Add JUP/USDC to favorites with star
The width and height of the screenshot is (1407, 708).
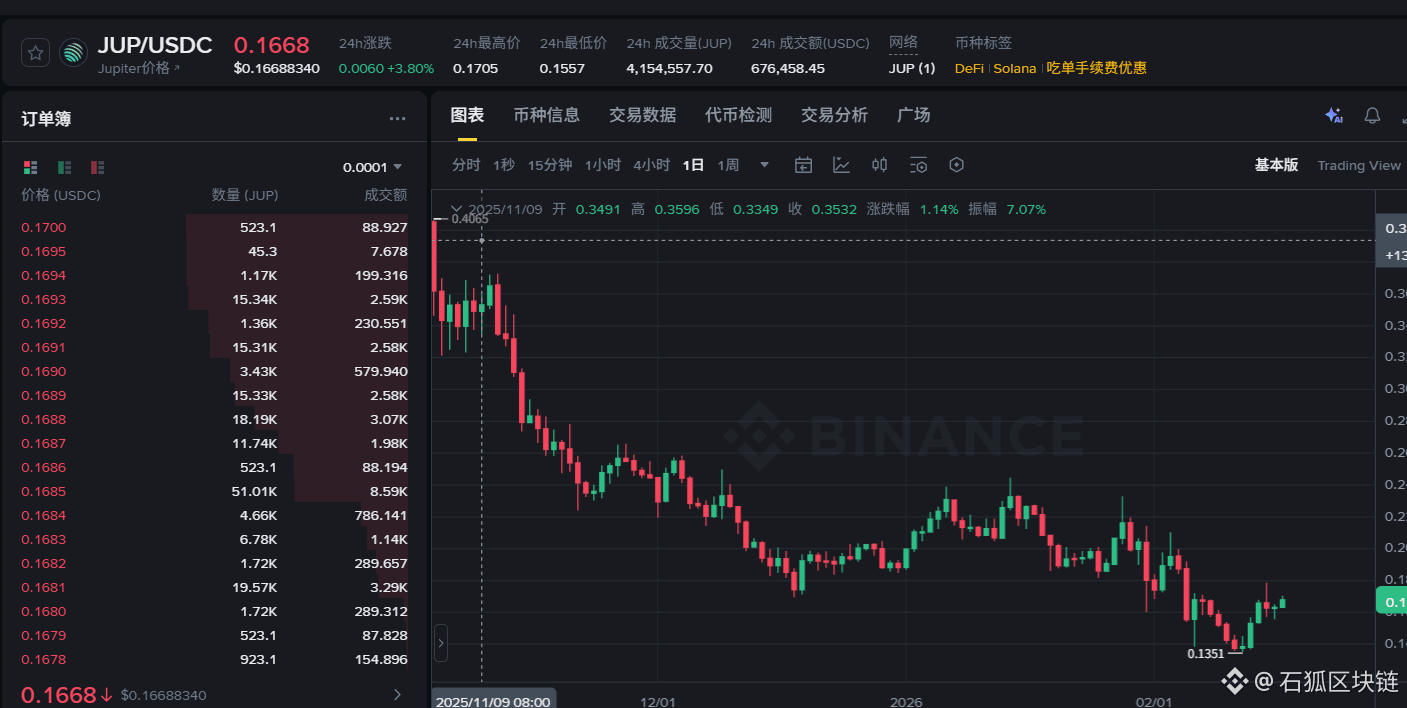(x=36, y=53)
